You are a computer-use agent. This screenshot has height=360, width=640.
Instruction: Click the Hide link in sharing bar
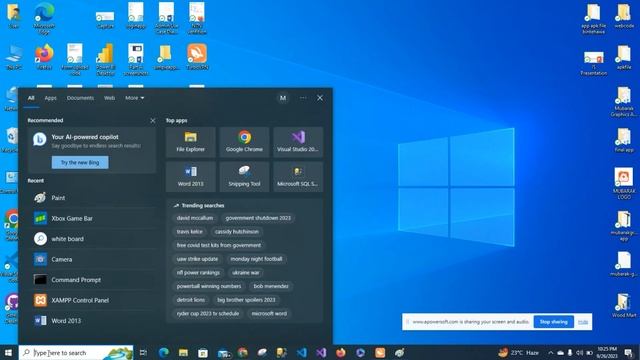click(583, 322)
